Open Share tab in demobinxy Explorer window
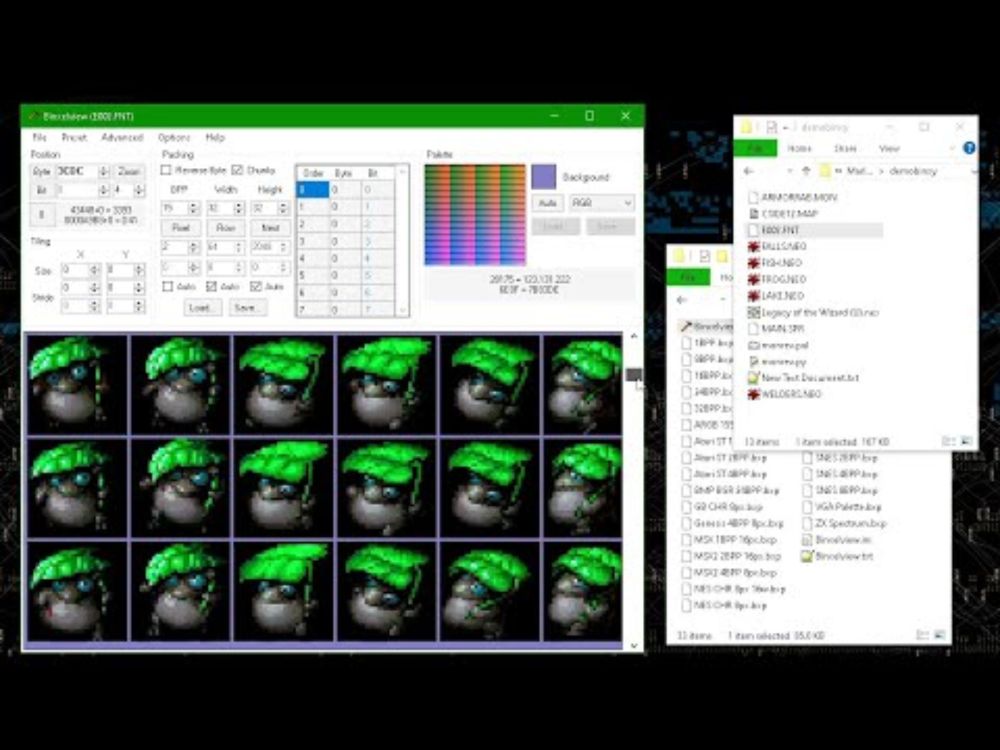The height and width of the screenshot is (750, 1000). (845, 148)
